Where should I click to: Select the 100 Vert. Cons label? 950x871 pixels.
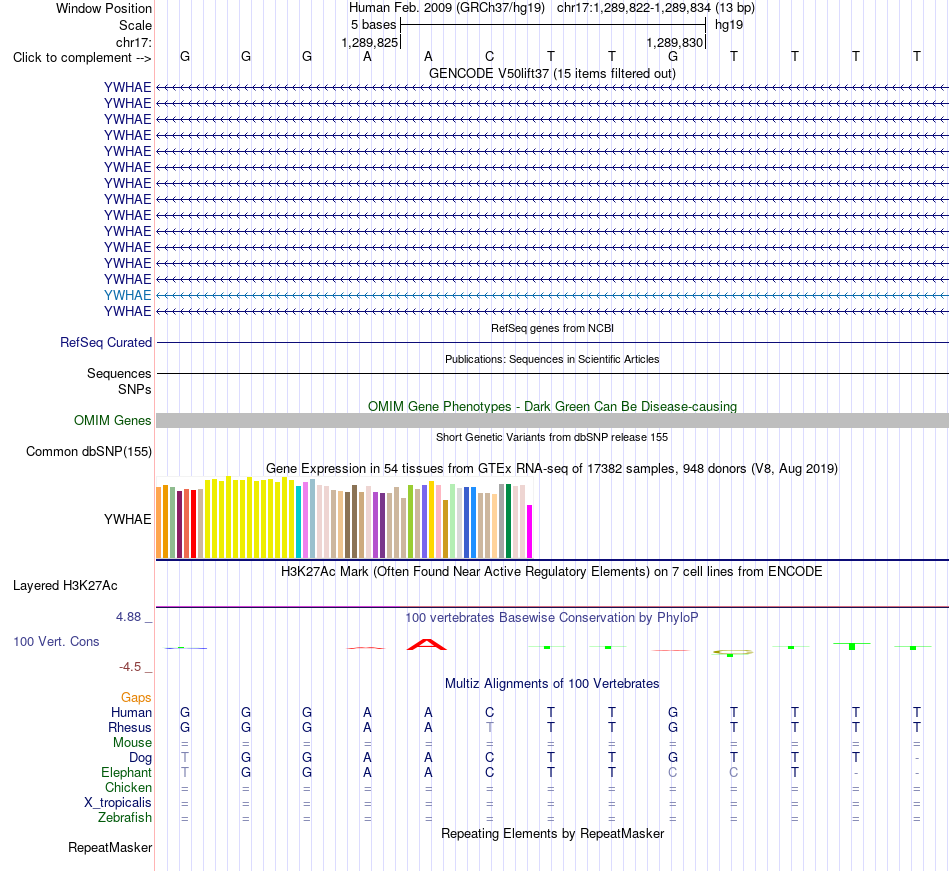56,641
